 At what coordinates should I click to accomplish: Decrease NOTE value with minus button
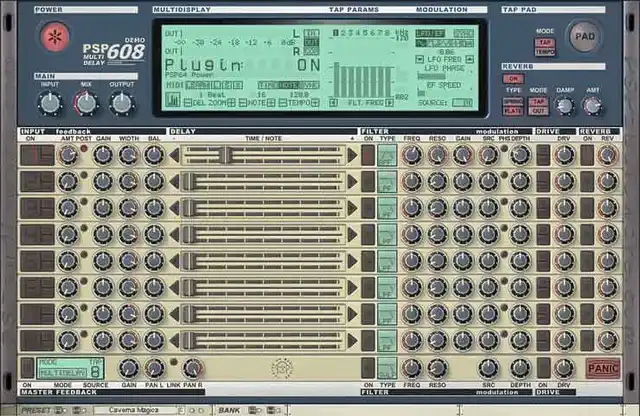(242, 103)
